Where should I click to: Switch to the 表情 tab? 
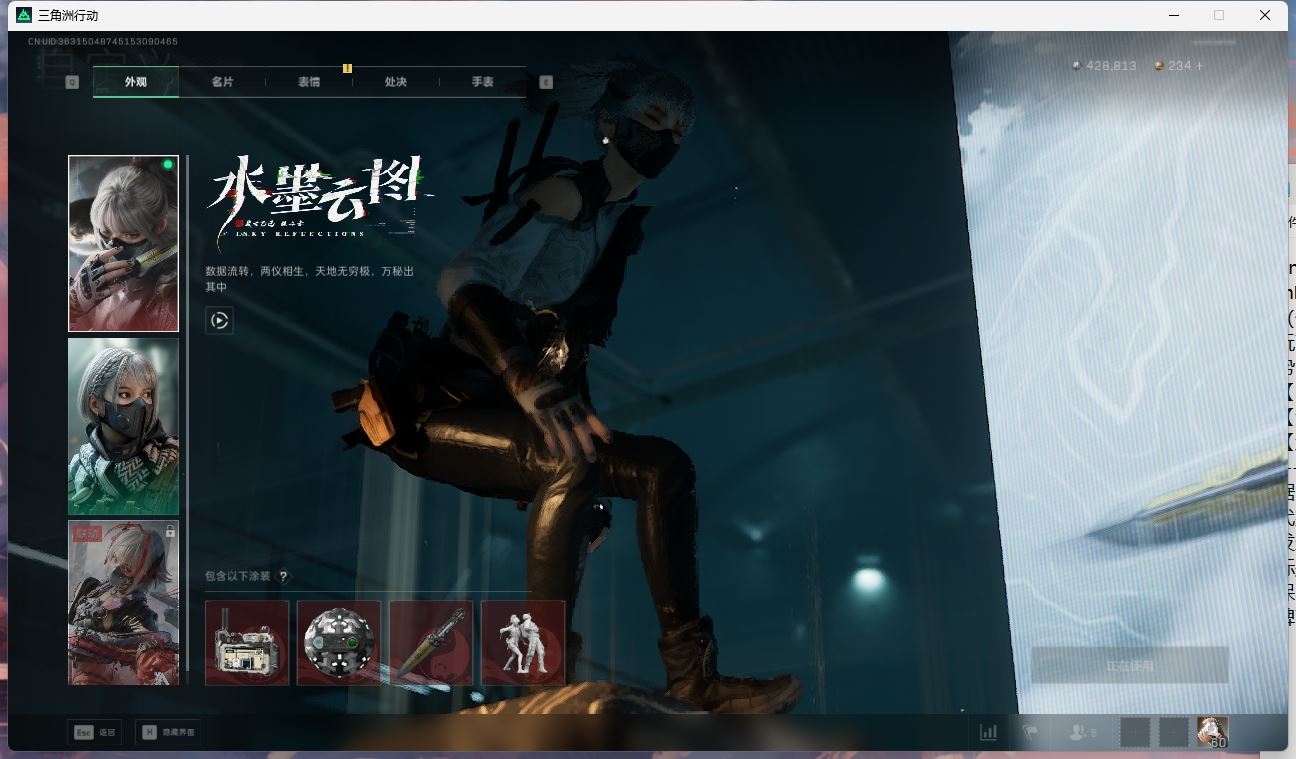[x=309, y=82]
